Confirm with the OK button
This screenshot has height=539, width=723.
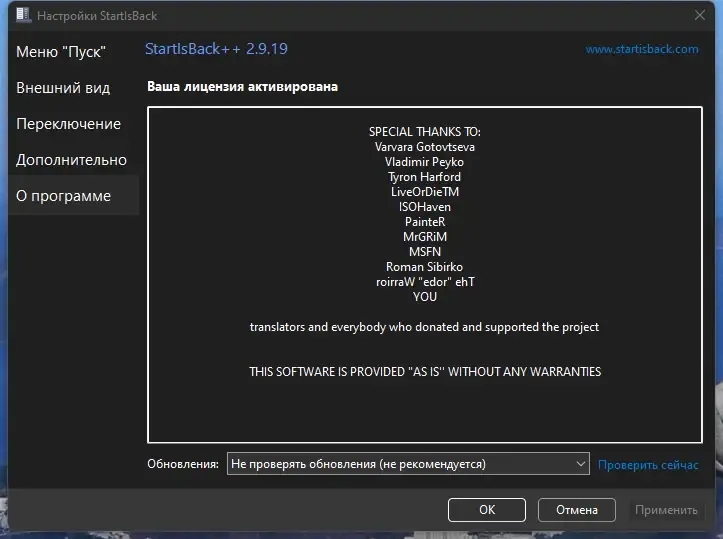point(487,510)
